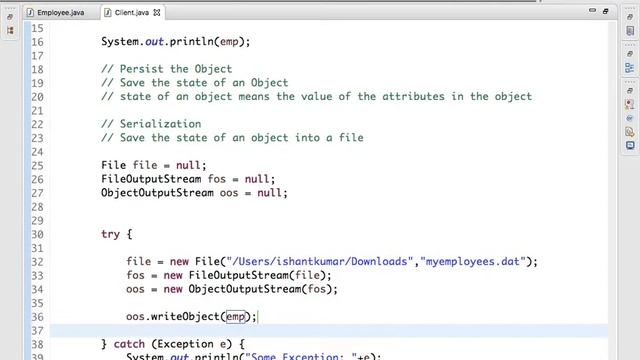Click the empty highlighted line 37
This screenshot has height=360, width=640.
click(329, 331)
